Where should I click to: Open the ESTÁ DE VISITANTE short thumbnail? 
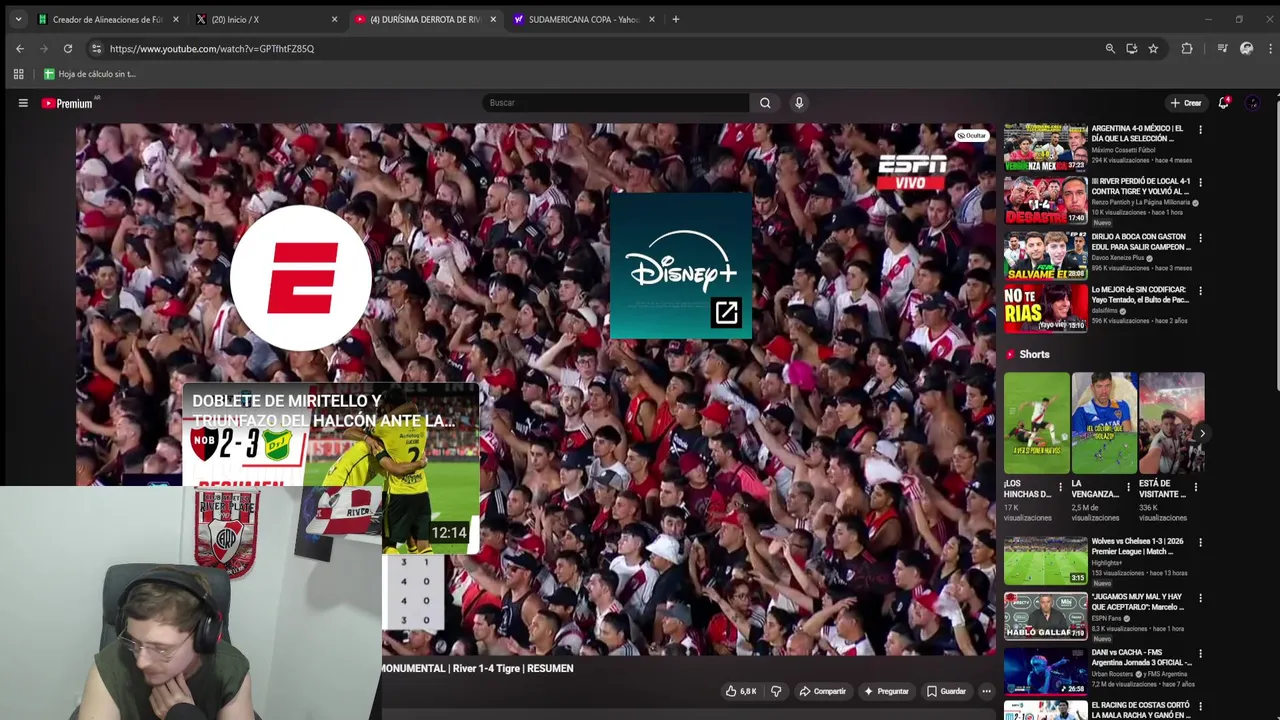[1172, 423]
